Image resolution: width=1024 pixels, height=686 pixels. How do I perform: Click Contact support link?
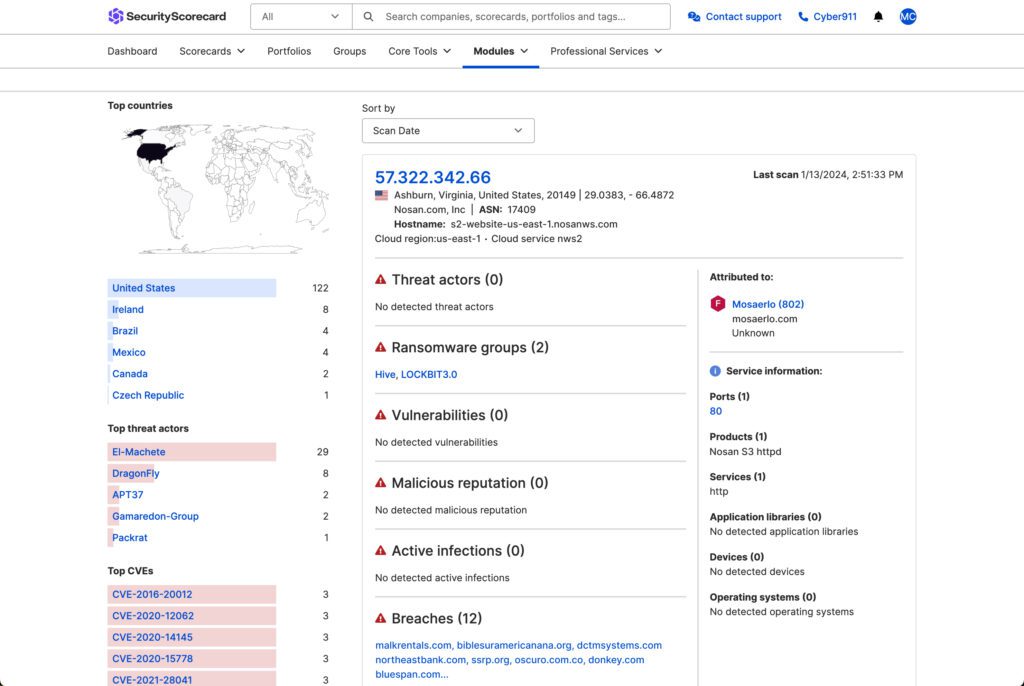(743, 16)
